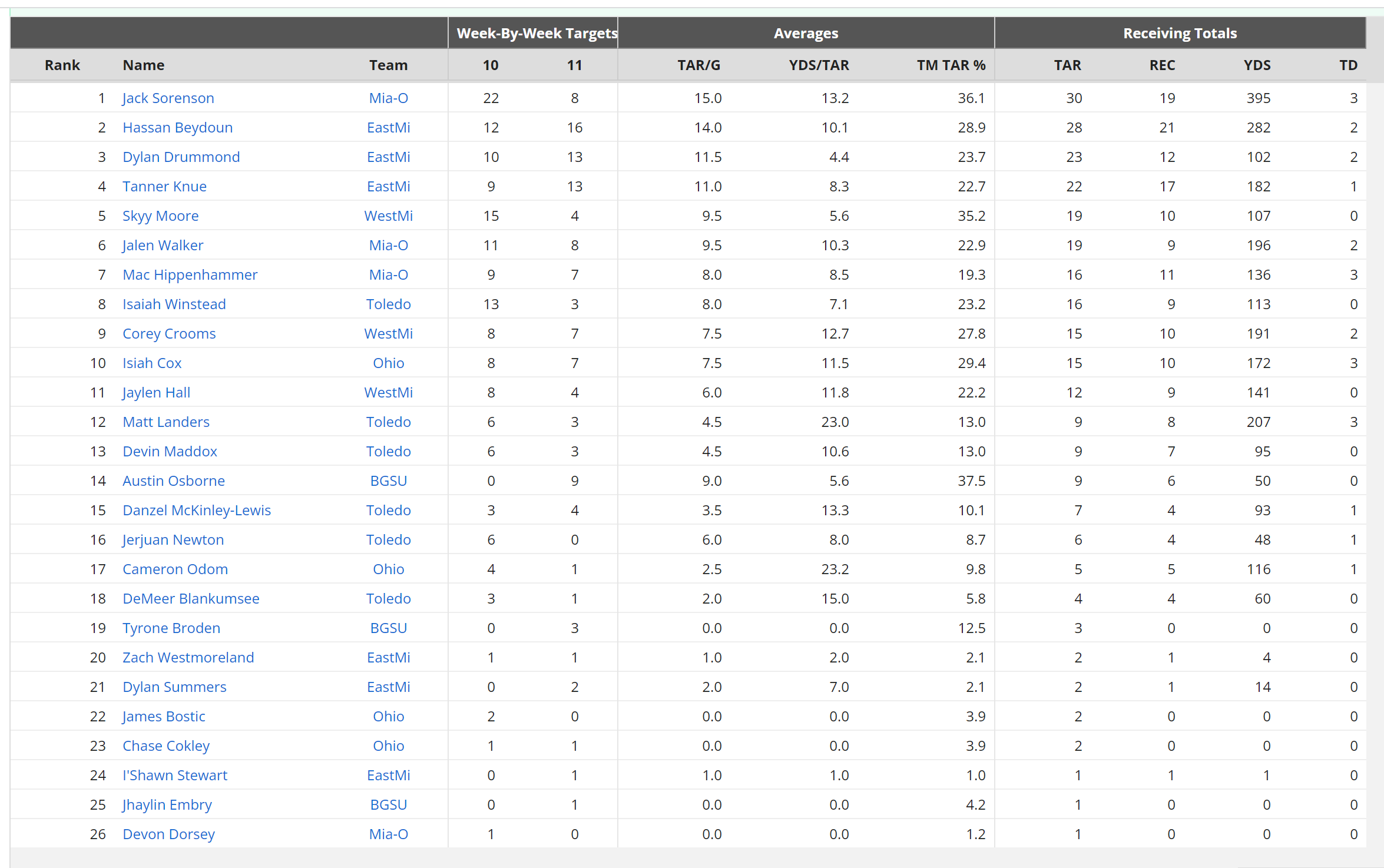Click the Dylan Summers link
This screenshot has width=1384, height=868.
coord(174,687)
